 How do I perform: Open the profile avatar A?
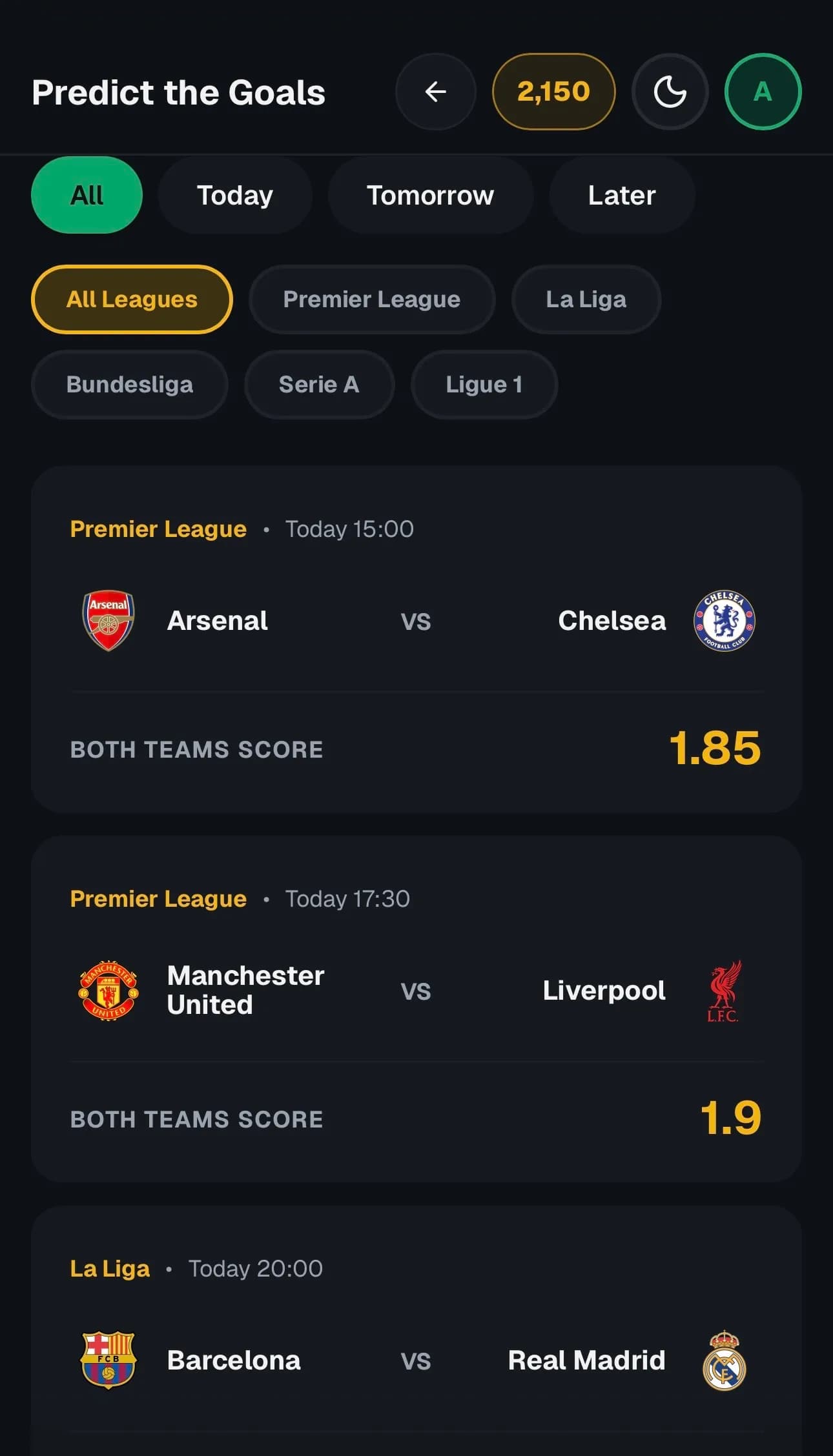pyautogui.click(x=763, y=92)
